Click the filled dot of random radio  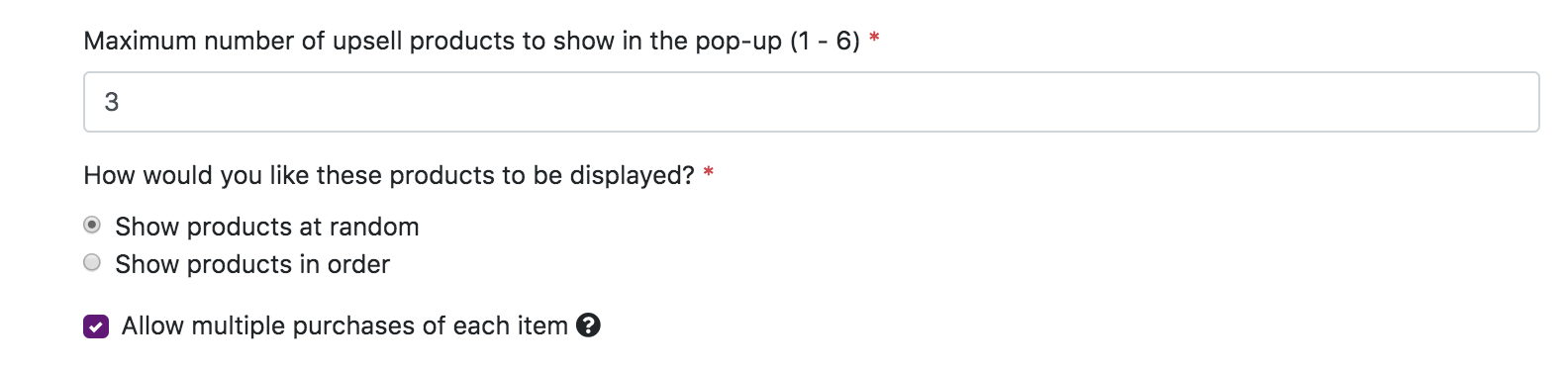92,226
